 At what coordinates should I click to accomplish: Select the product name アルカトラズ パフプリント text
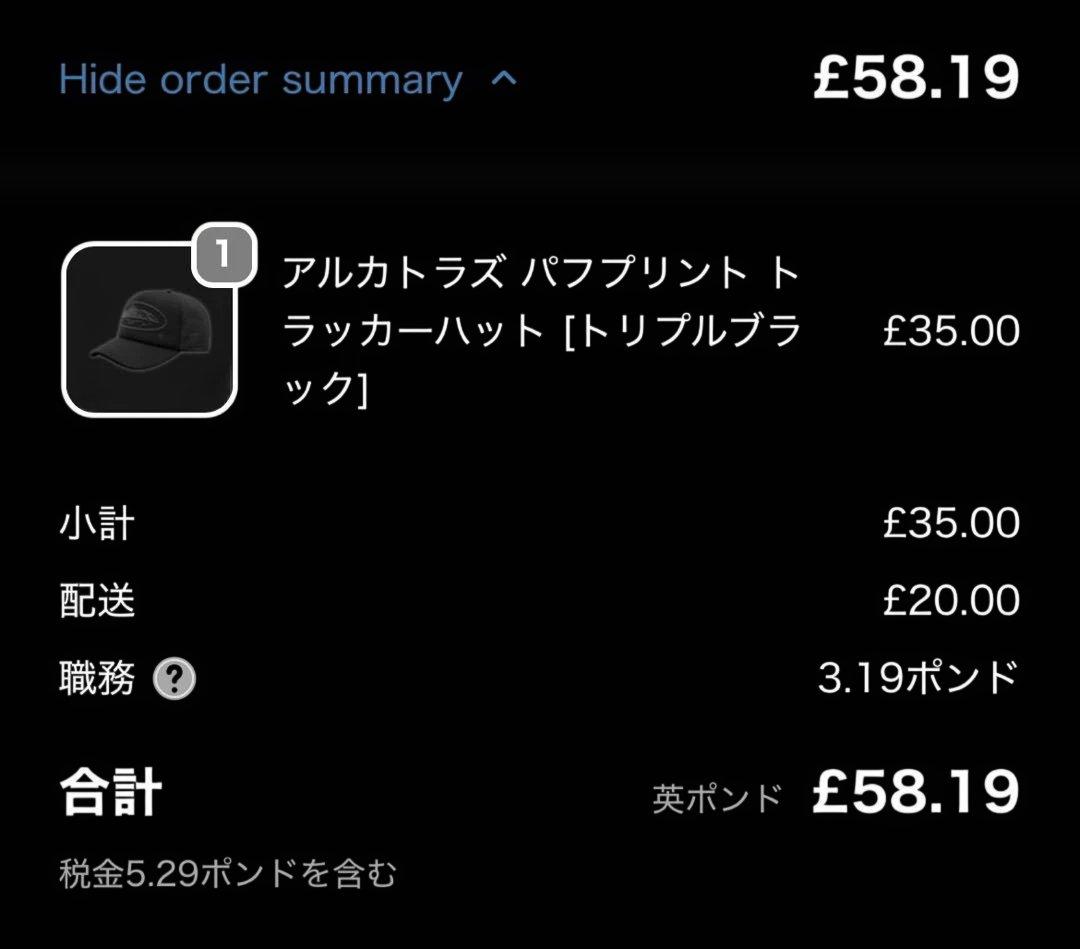click(515, 273)
